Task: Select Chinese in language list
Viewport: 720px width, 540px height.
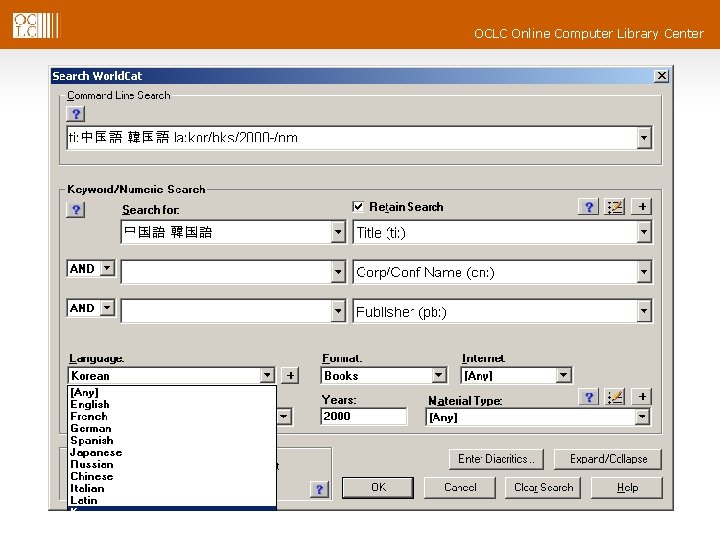Action: coord(172,476)
